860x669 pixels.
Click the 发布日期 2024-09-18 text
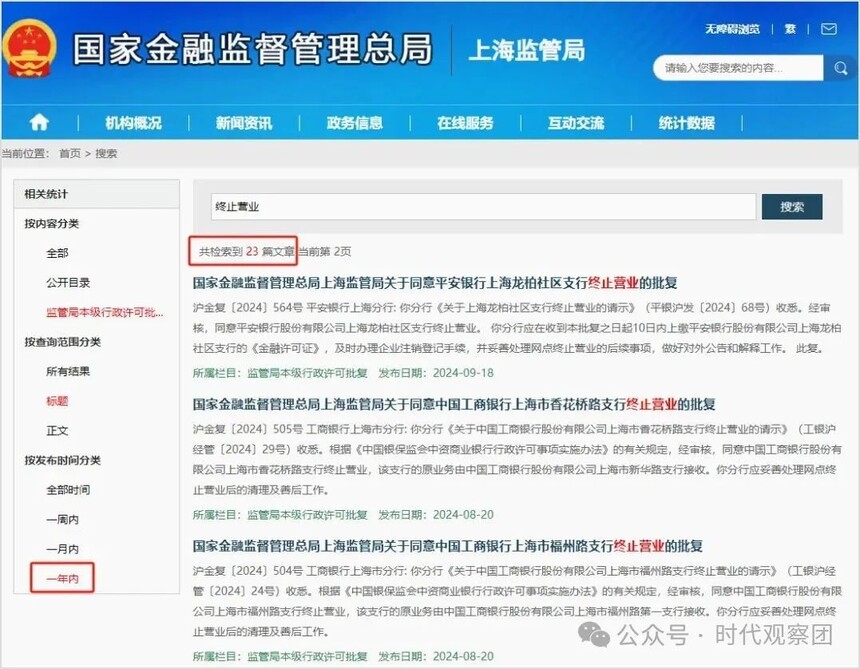coord(436,373)
